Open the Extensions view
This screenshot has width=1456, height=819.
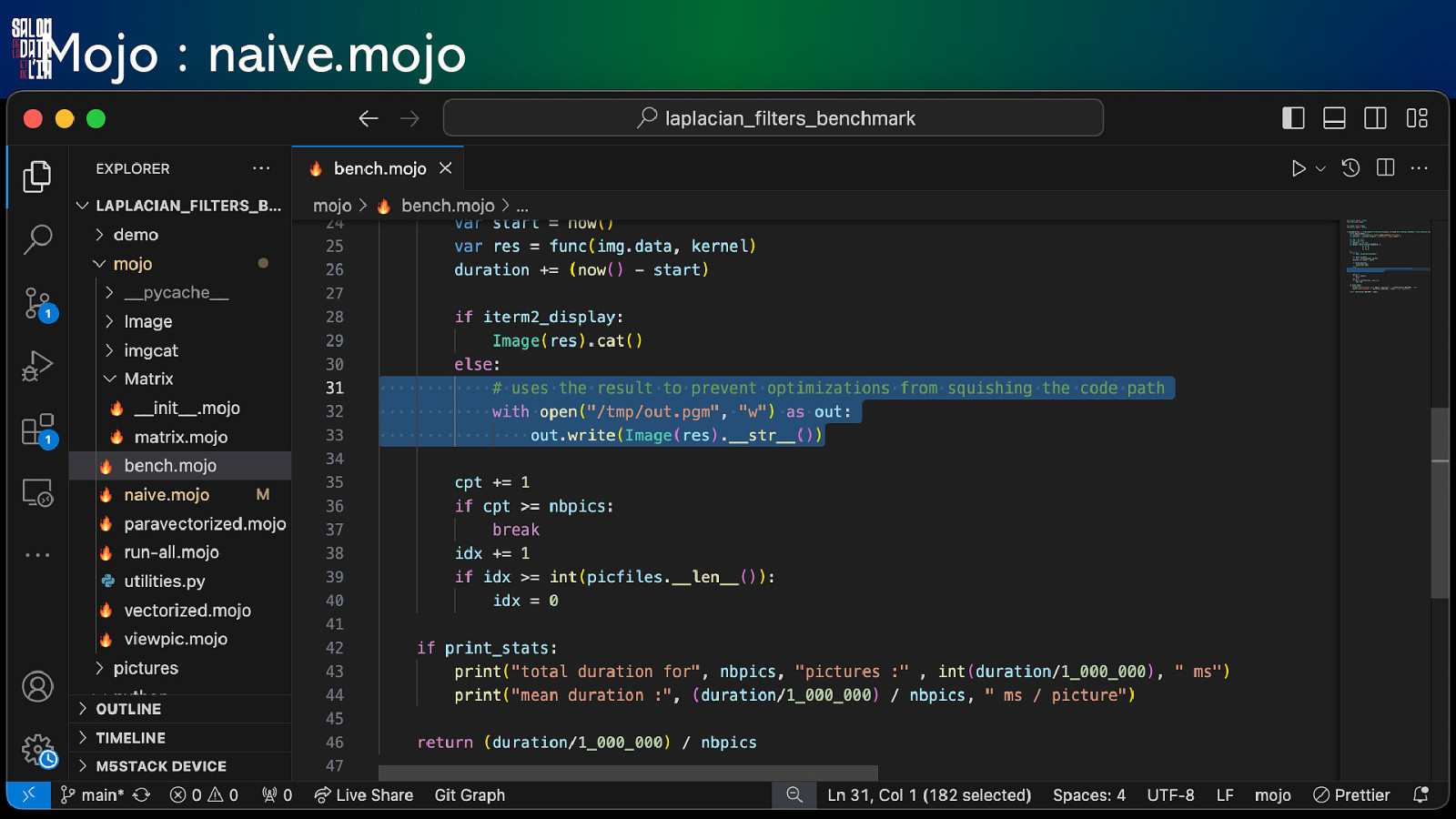[39, 430]
